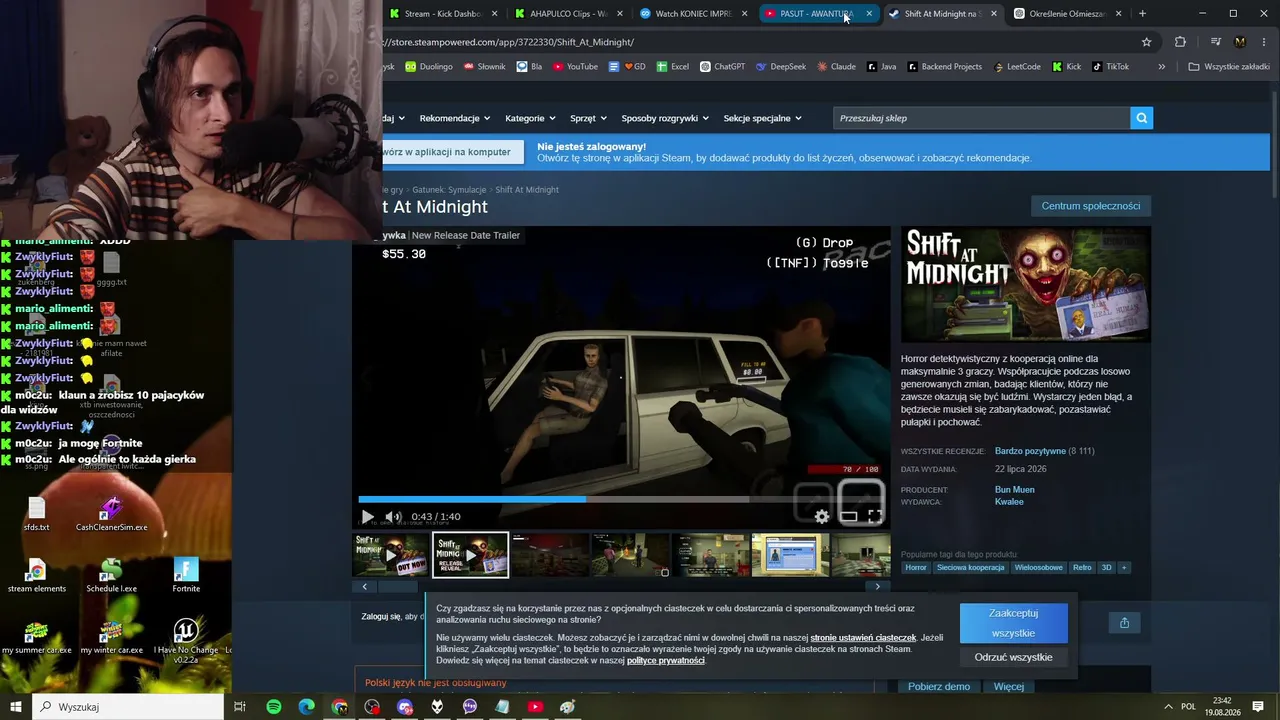Screen dimensions: 1280x720
Task: Accept all cookies with Zaakceptuj wszystkie
Action: (x=1013, y=623)
